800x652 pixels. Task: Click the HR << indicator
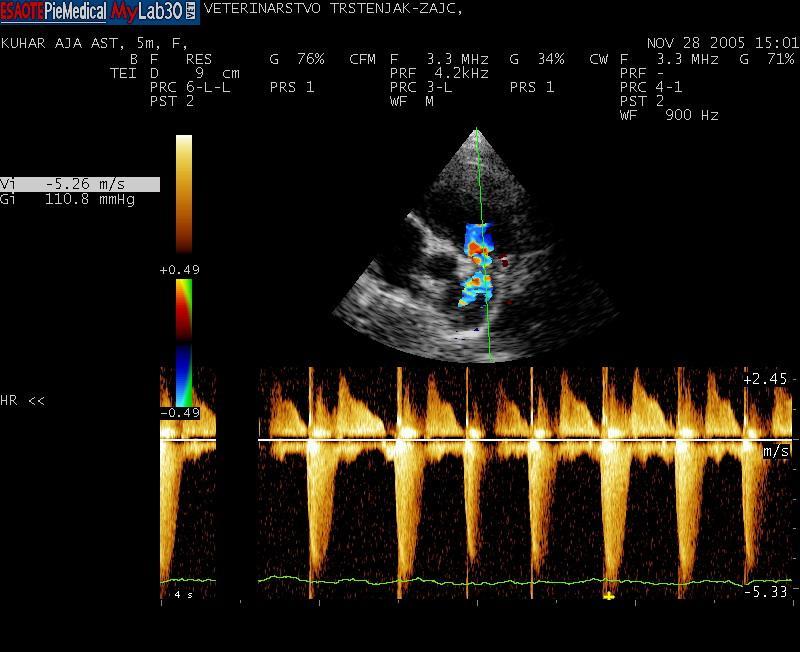point(23,401)
